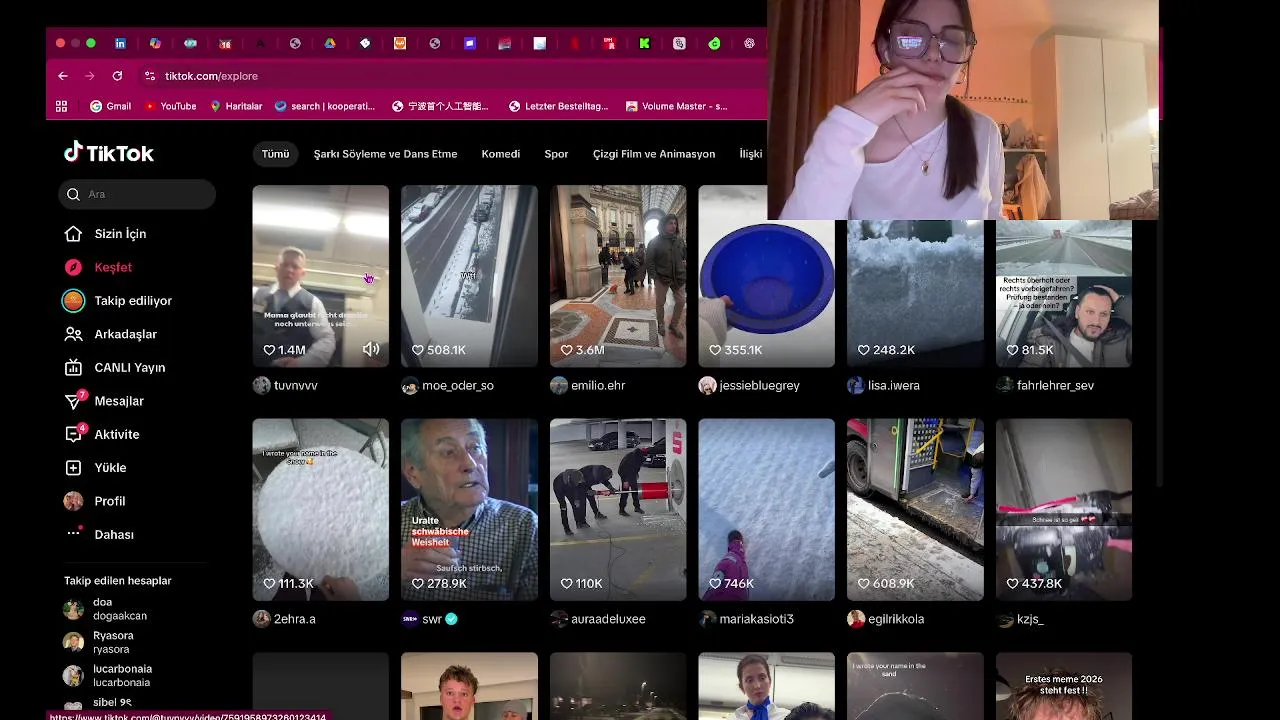Open Profil avatar in sidebar
The image size is (1280, 720).
coord(73,501)
